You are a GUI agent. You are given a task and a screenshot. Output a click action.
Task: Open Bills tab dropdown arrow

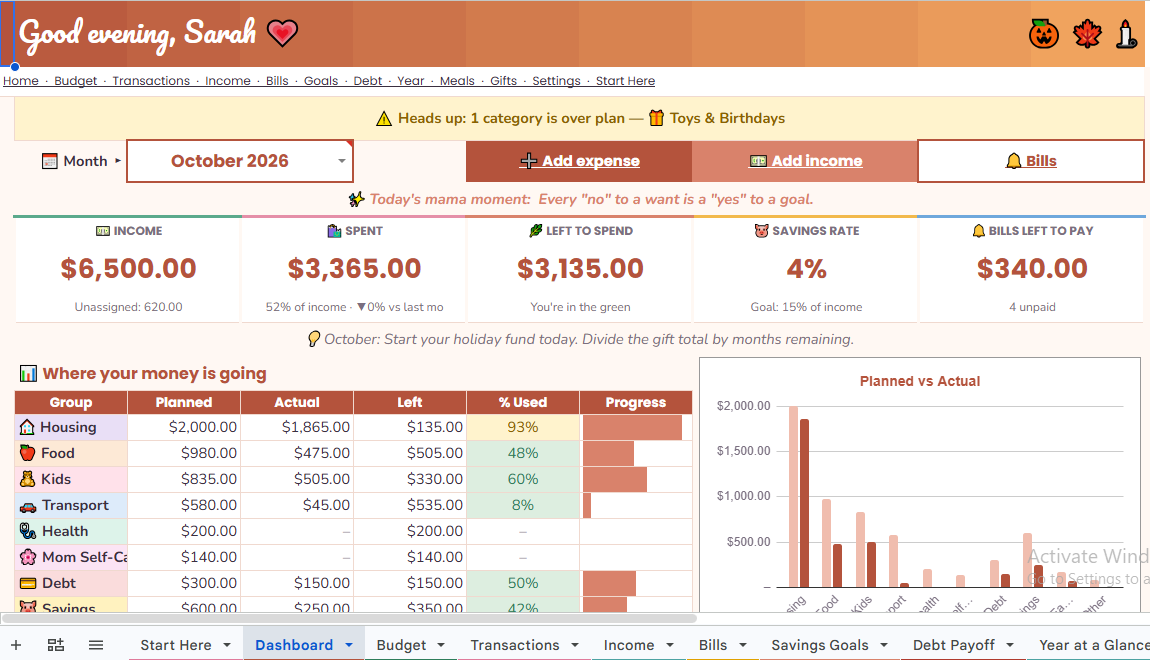click(743, 645)
